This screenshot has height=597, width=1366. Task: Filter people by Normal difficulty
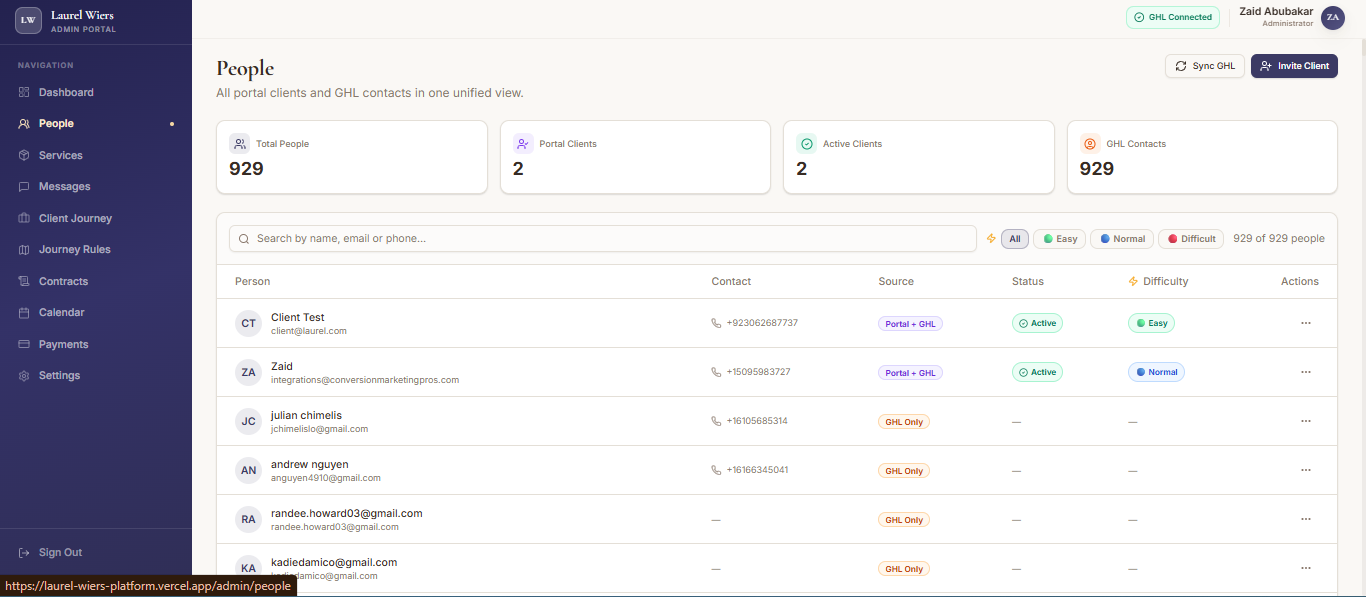point(1121,238)
